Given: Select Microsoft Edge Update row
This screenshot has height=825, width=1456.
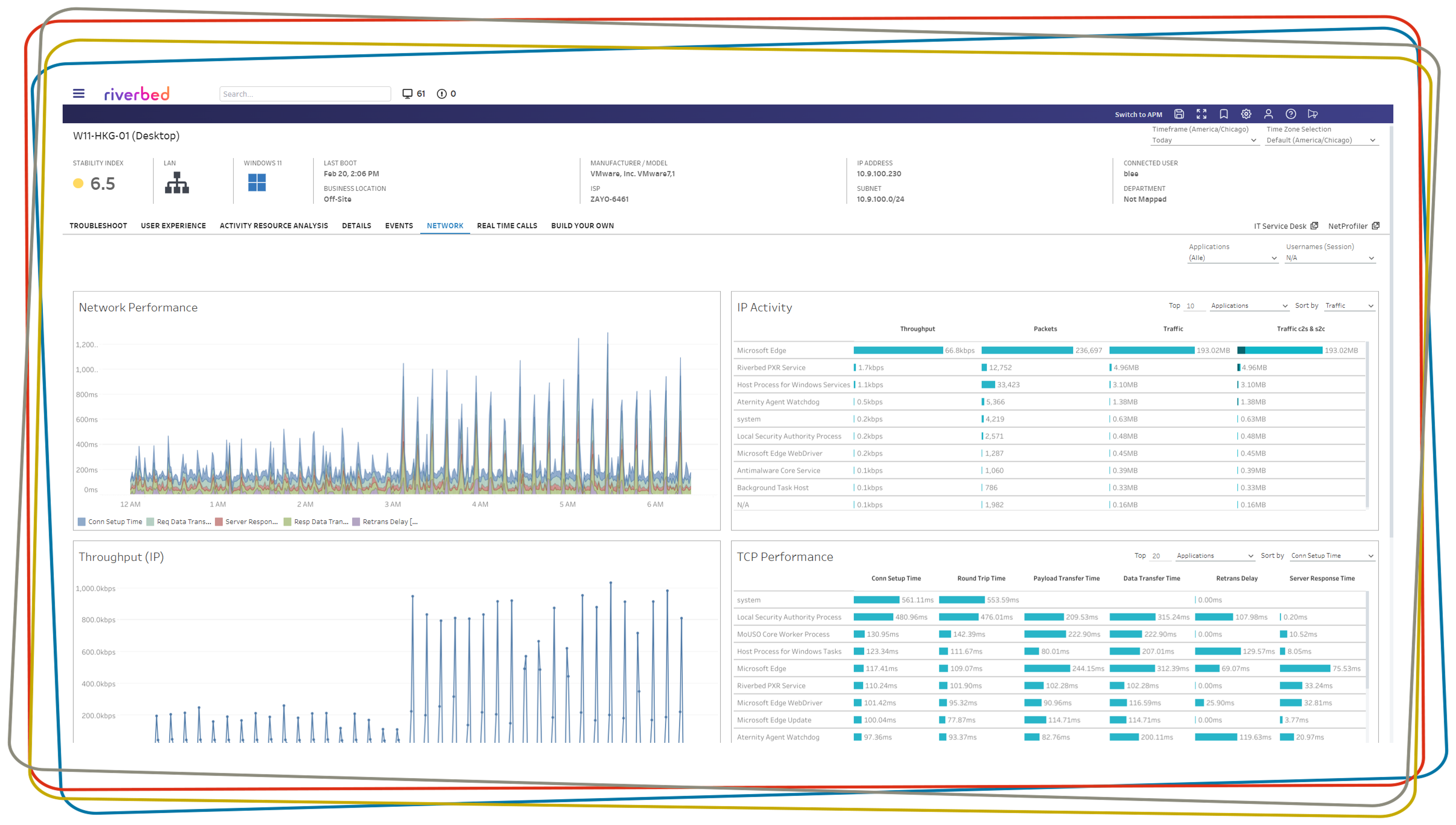Looking at the screenshot, I should click(x=1049, y=720).
